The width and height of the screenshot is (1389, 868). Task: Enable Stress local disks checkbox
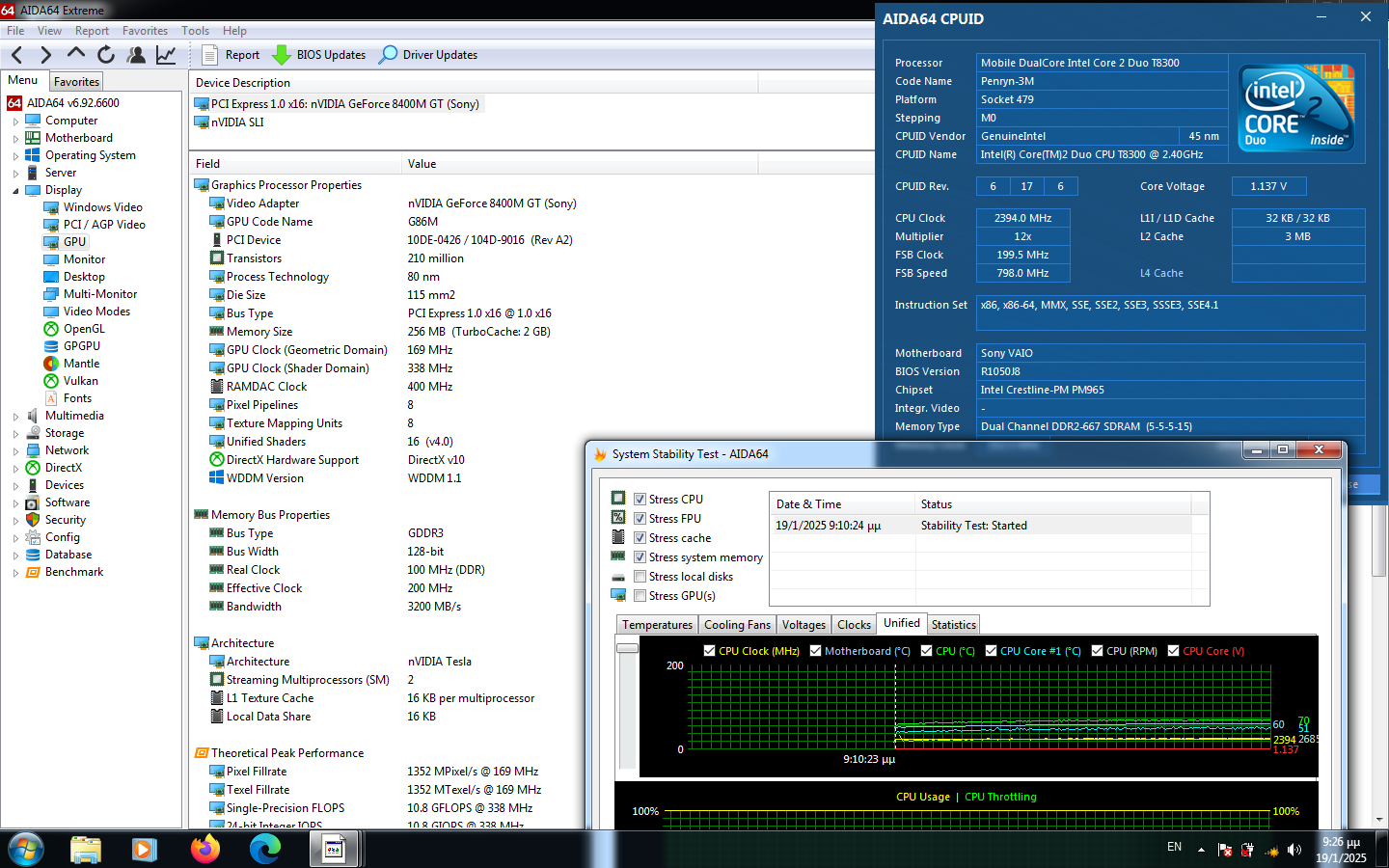[x=640, y=576]
